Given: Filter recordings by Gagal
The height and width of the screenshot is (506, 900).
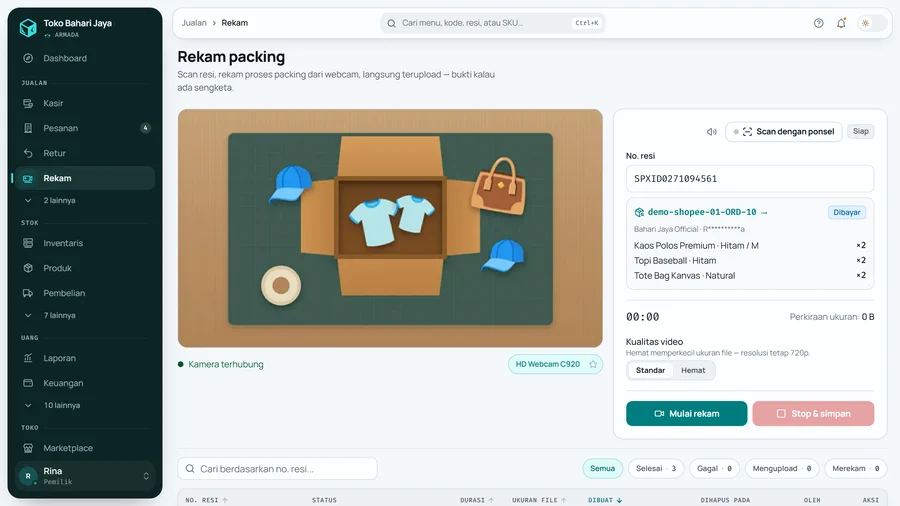Looking at the screenshot, I should click(x=715, y=469).
